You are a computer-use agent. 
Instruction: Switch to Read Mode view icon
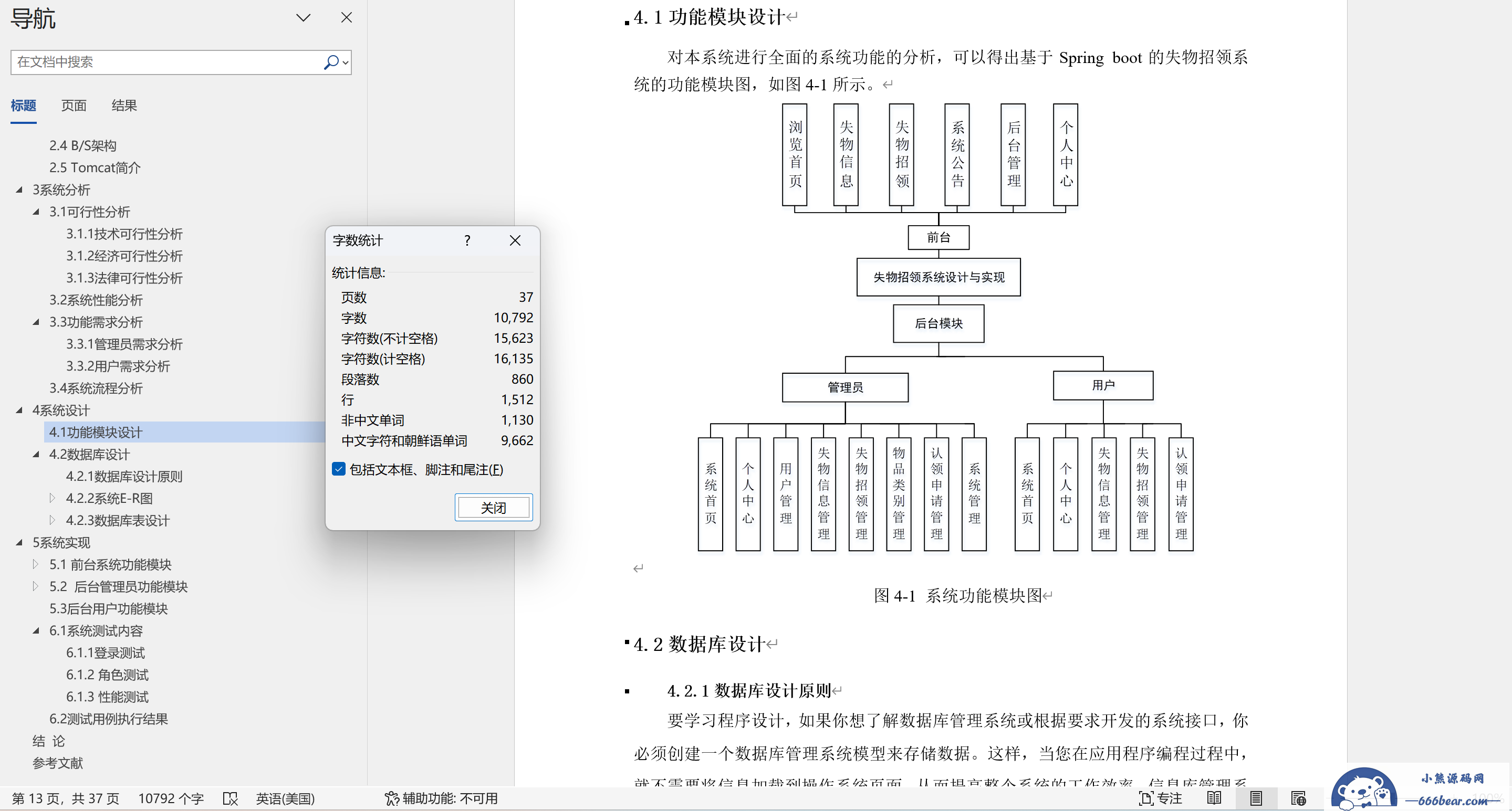point(1214,799)
